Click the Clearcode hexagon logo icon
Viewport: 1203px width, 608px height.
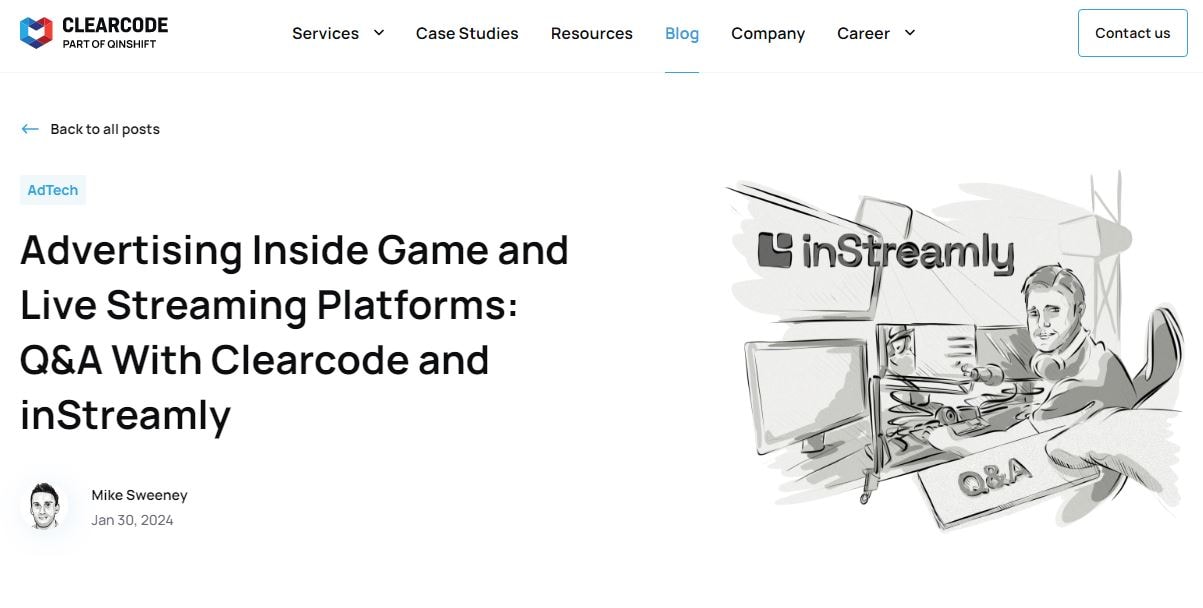coord(36,33)
